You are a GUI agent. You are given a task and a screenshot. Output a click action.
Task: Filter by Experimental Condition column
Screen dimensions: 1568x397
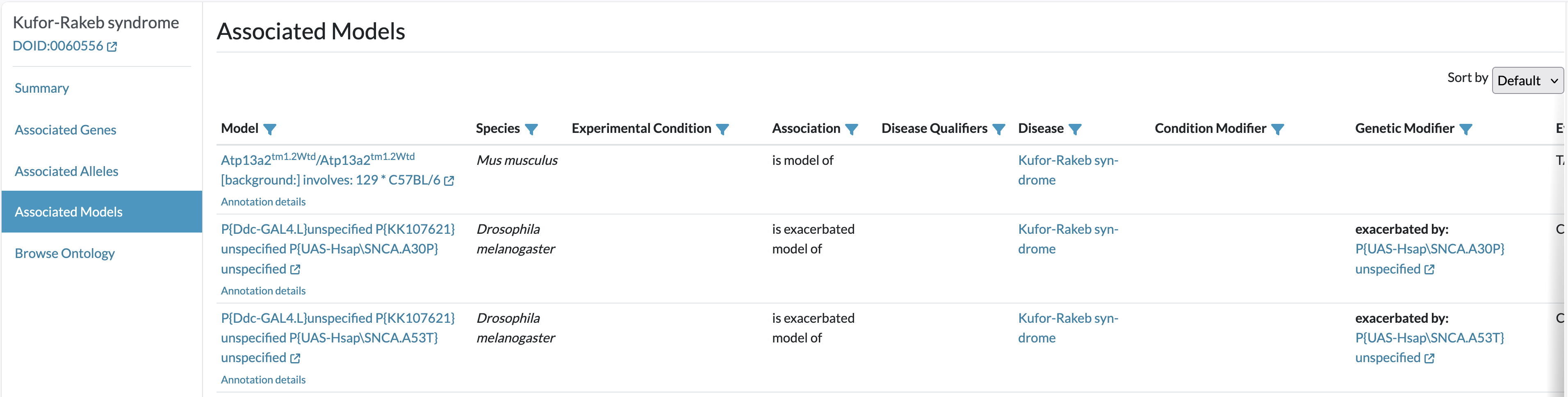click(722, 129)
